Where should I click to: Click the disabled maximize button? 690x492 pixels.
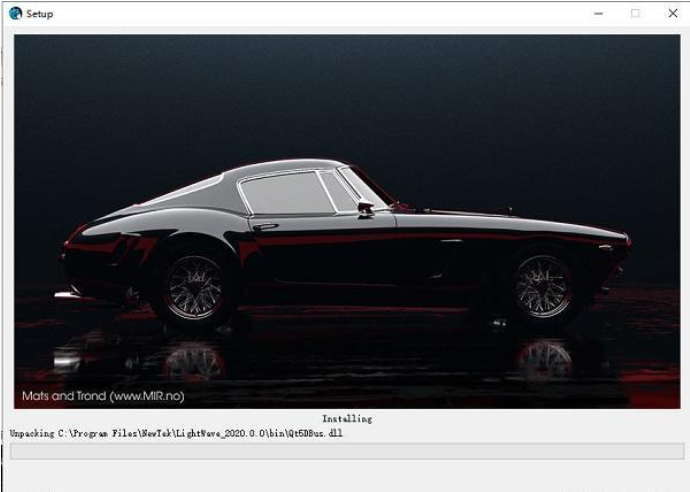coord(635,14)
